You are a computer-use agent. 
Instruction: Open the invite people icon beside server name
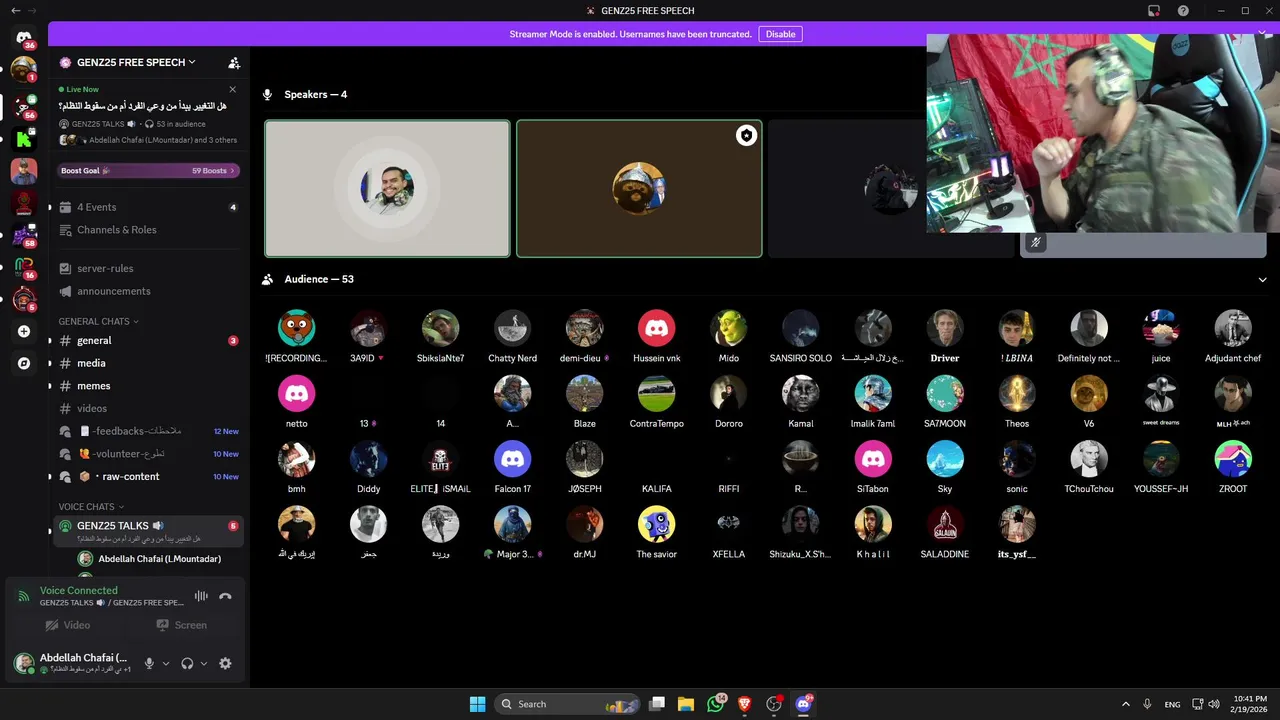234,62
